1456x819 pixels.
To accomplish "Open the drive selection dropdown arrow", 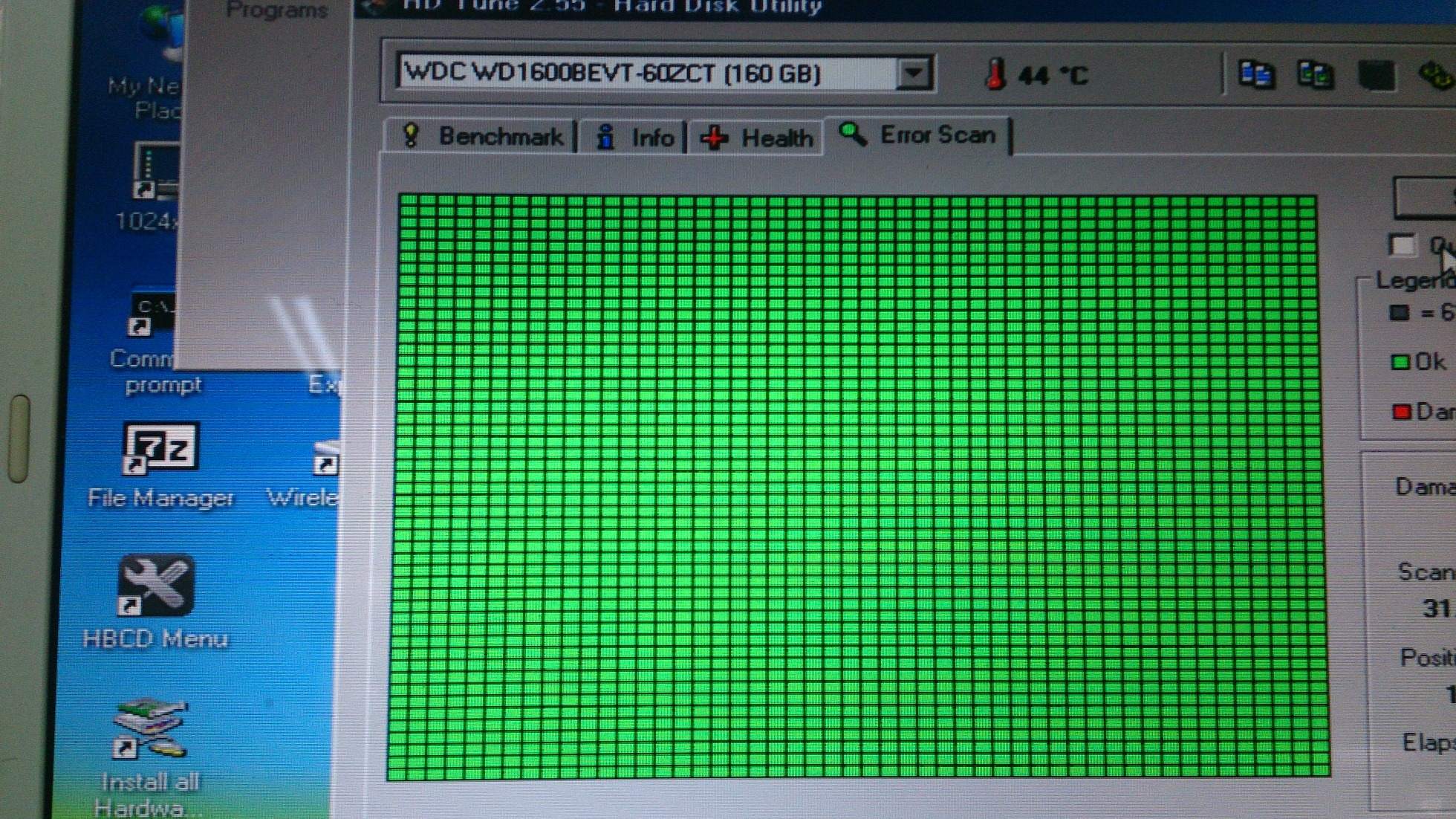I will tap(914, 74).
